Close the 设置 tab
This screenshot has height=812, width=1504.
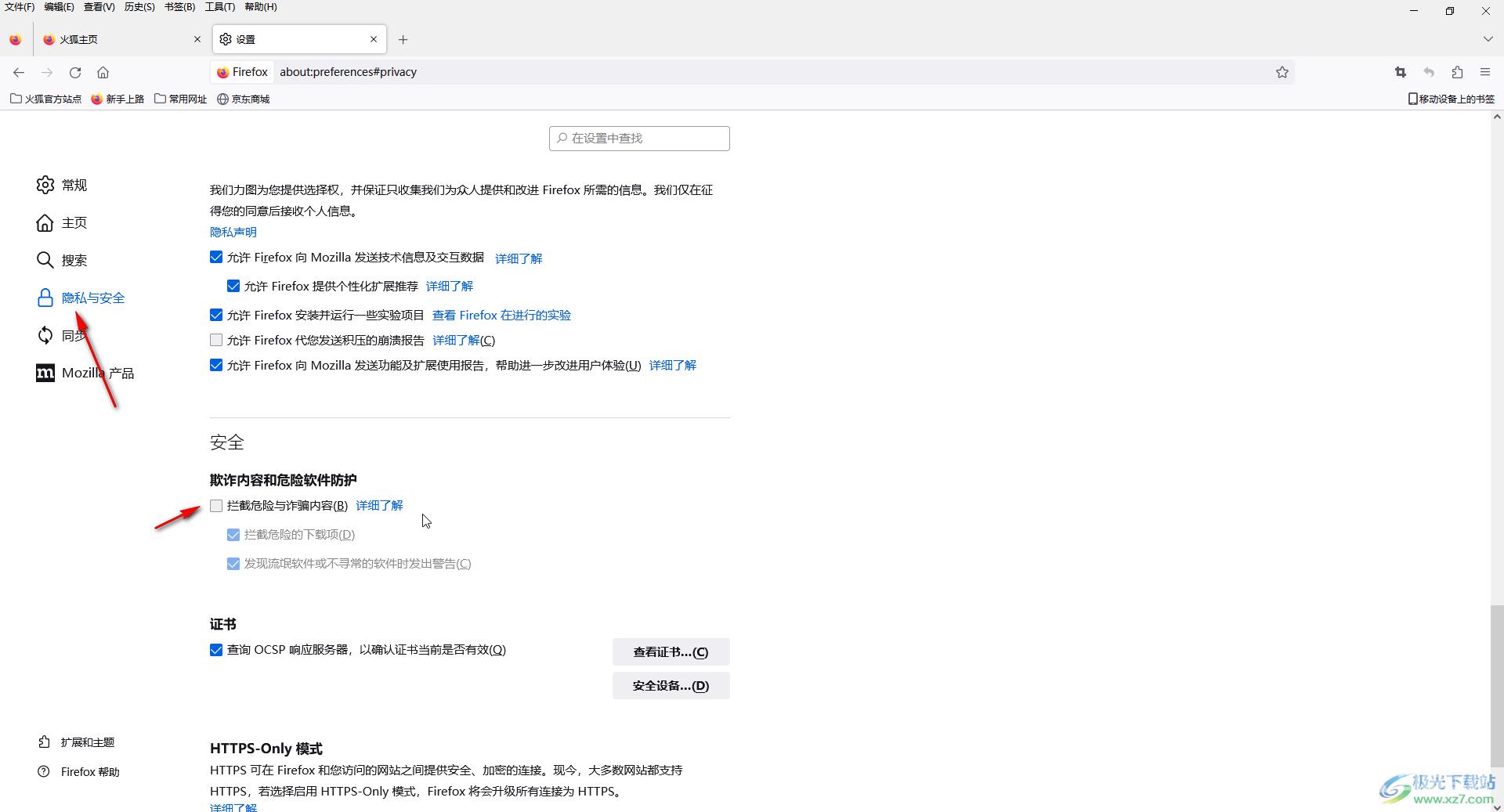(374, 39)
